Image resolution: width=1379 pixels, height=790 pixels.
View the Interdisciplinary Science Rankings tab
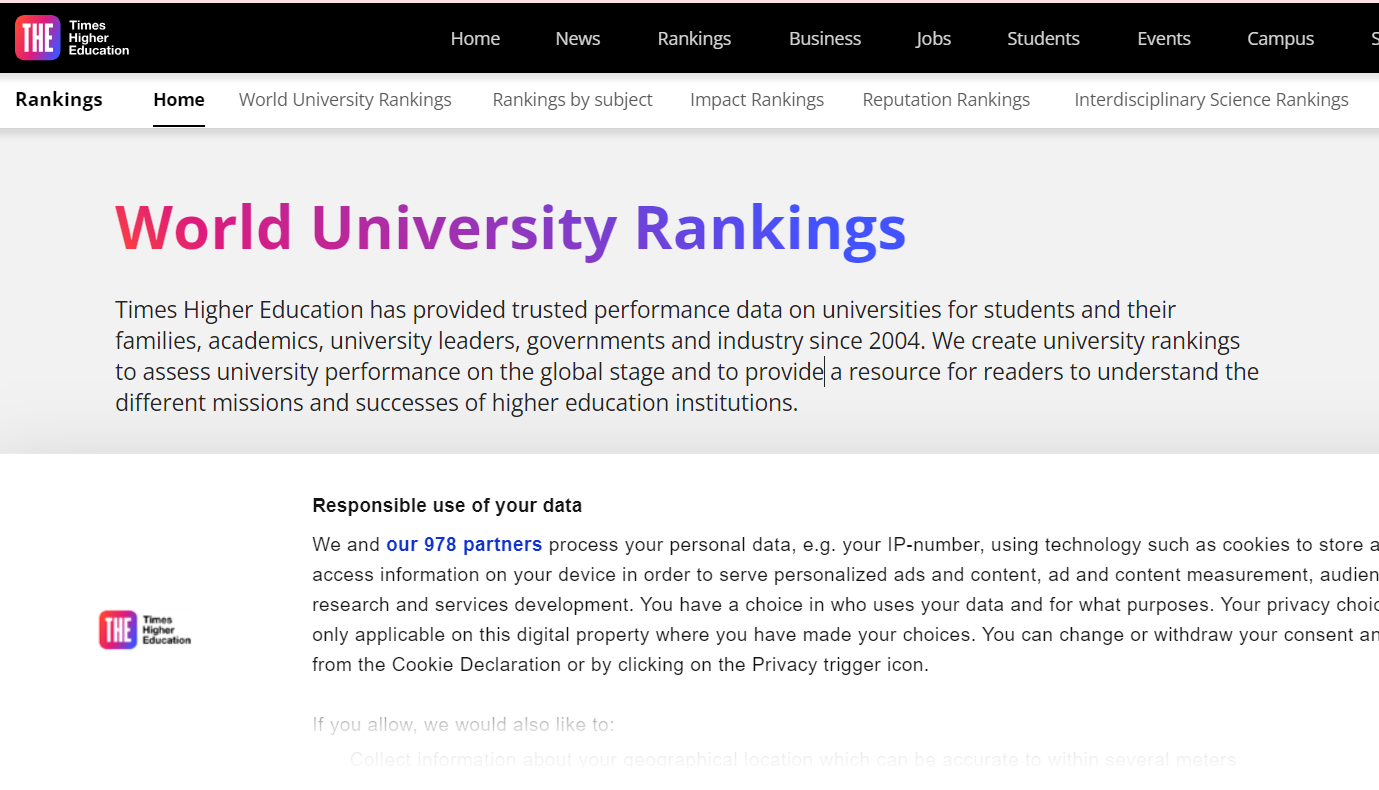1211,100
